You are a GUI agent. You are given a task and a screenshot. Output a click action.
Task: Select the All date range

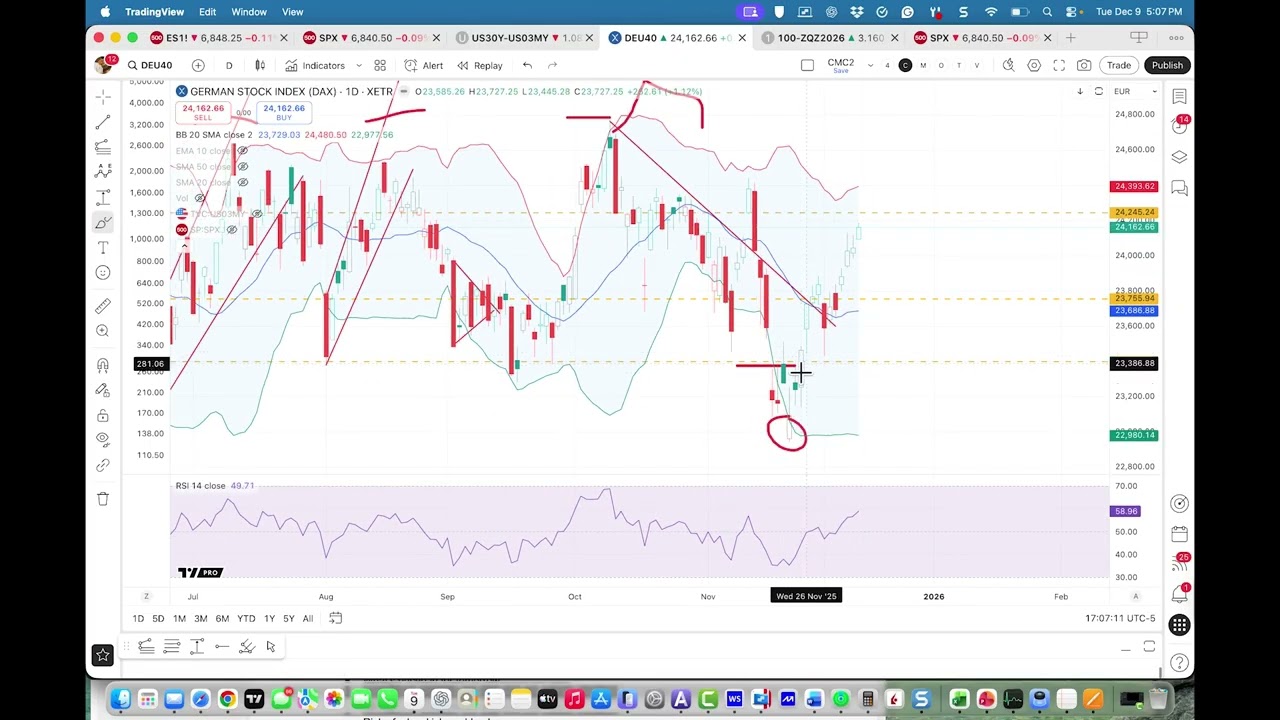[308, 619]
